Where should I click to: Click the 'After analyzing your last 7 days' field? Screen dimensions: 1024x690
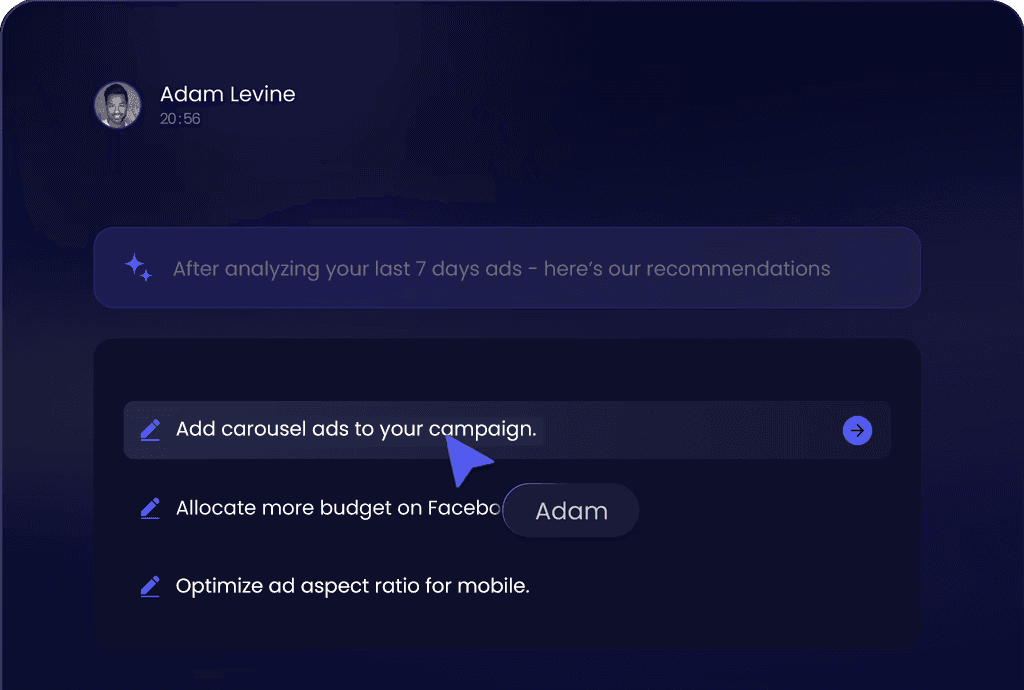pos(507,268)
